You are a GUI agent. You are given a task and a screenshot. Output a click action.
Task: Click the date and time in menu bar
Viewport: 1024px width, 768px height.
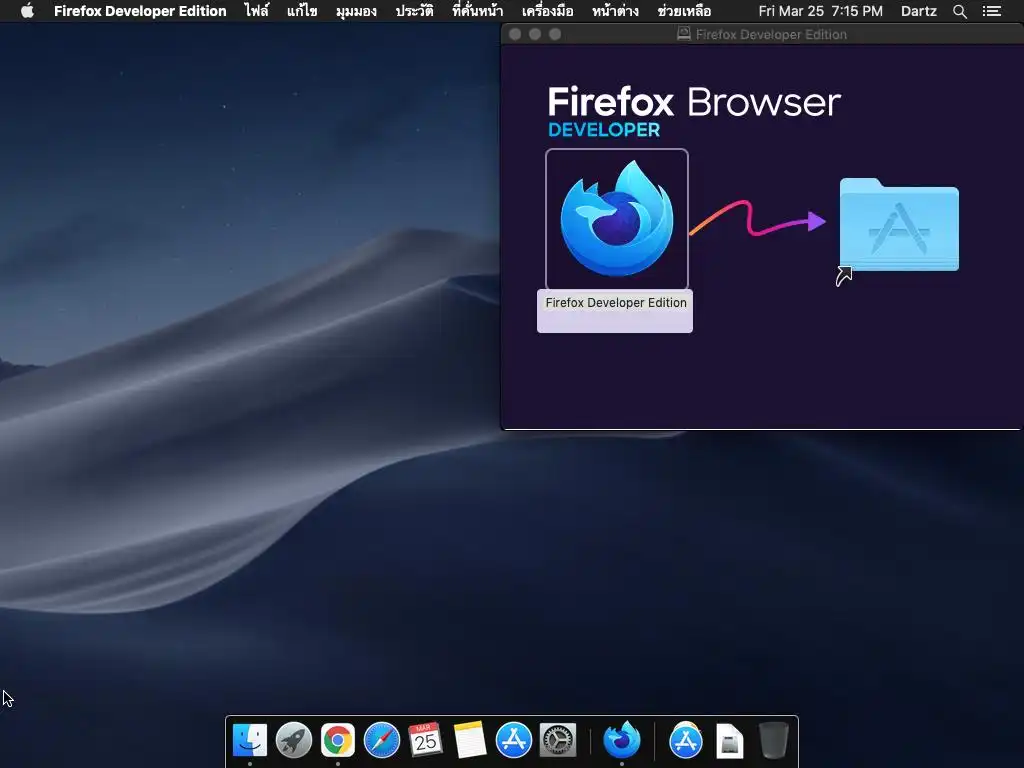[820, 11]
